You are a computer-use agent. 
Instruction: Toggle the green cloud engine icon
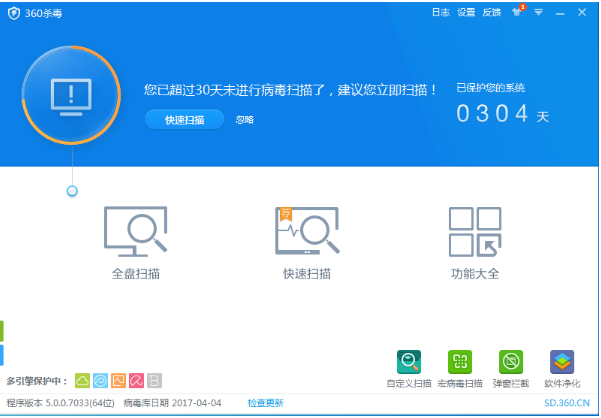tap(82, 380)
